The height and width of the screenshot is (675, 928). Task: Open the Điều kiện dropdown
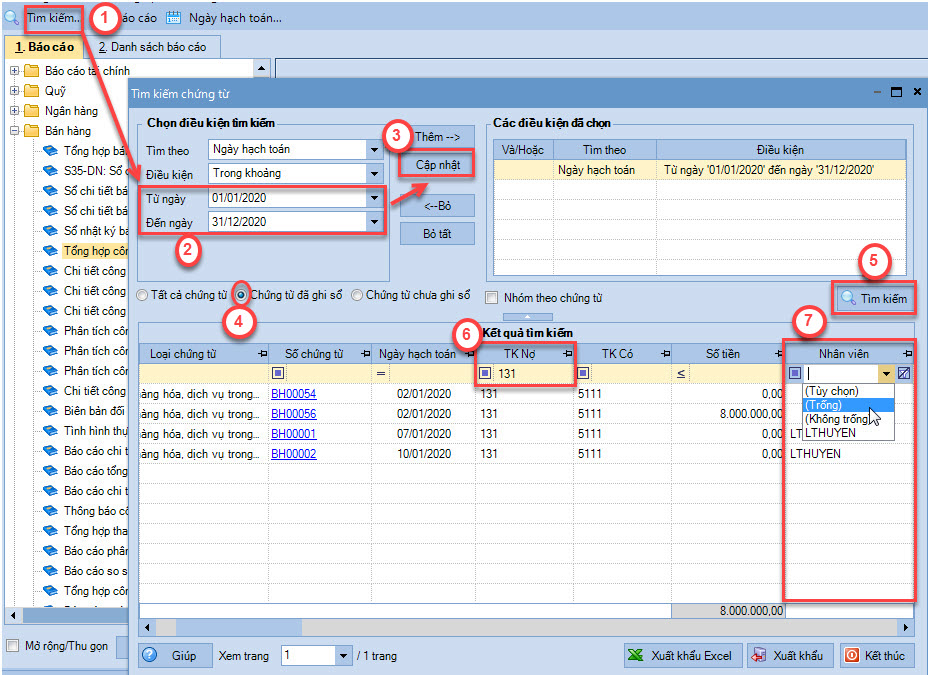pos(374,173)
